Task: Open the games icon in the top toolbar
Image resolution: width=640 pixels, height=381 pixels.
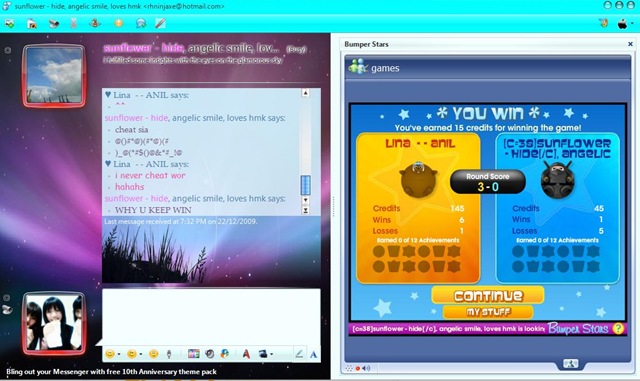Action: (95, 23)
